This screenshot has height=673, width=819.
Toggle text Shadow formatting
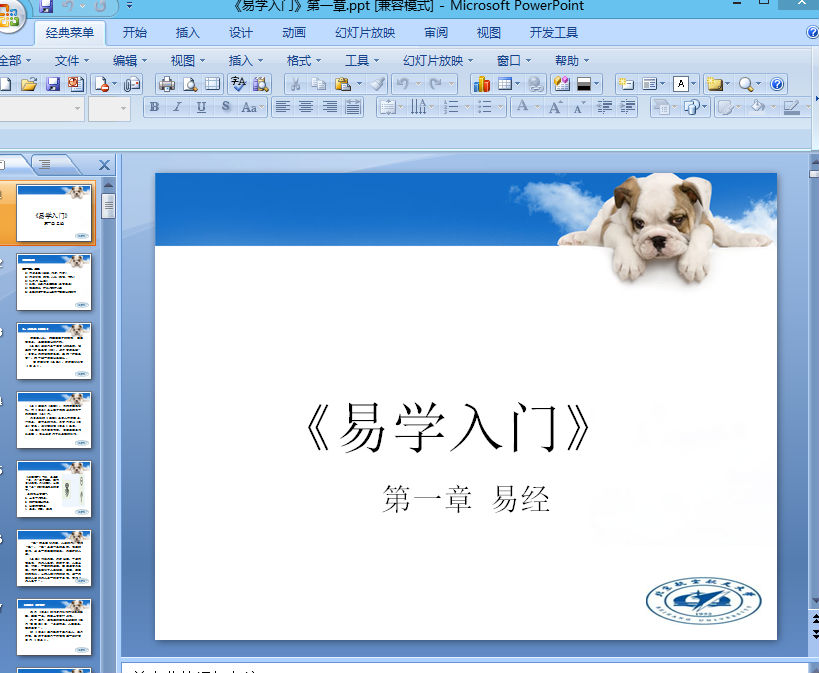pyautogui.click(x=225, y=107)
